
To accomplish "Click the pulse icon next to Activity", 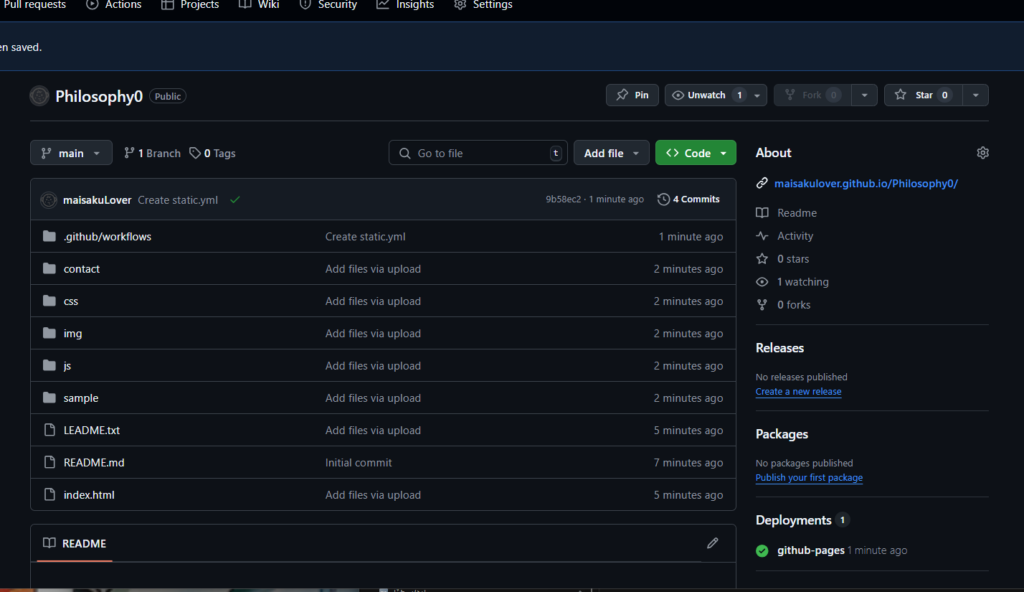I will coord(761,236).
